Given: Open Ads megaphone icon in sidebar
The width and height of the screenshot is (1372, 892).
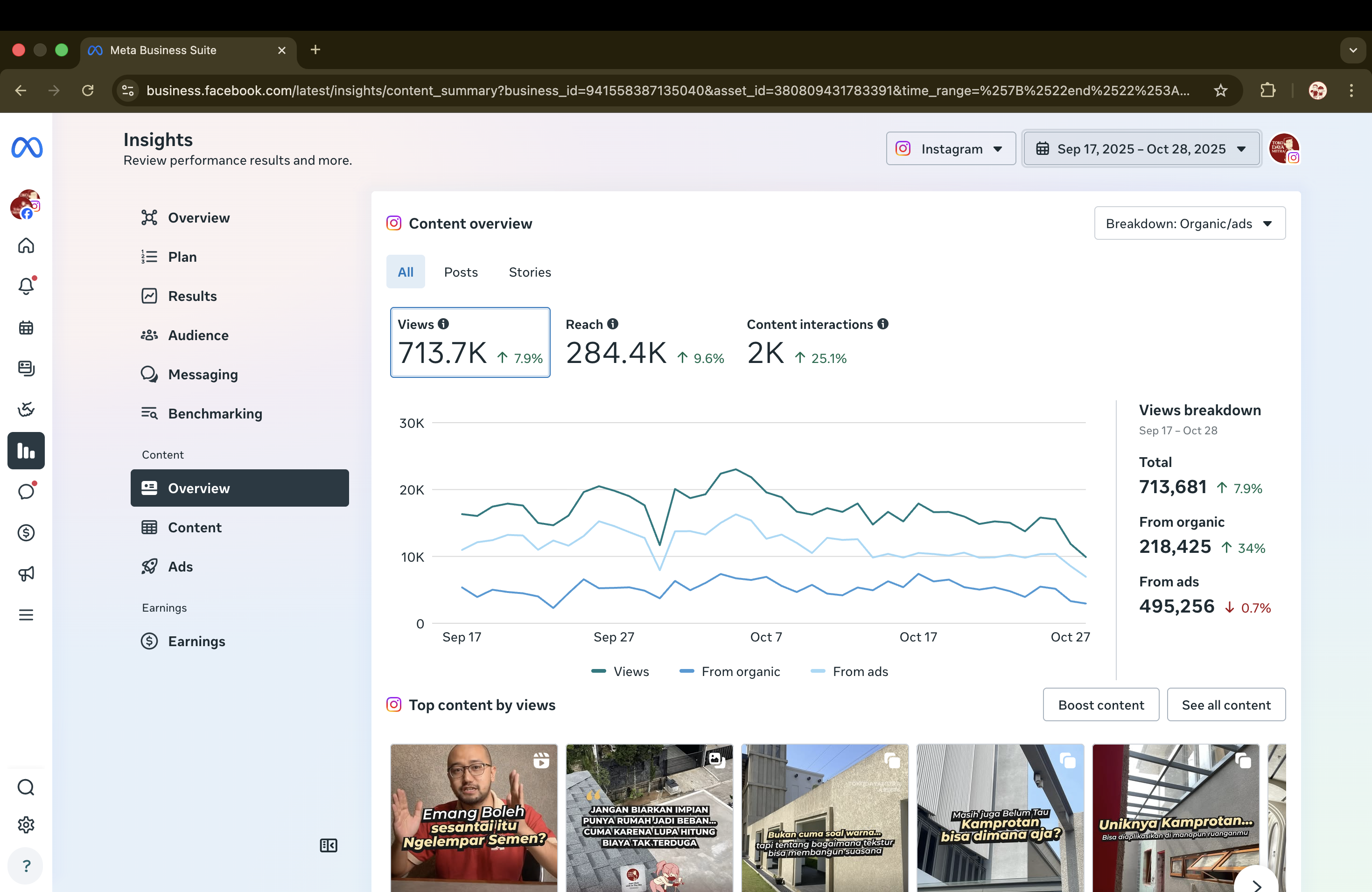Looking at the screenshot, I should click(x=26, y=573).
